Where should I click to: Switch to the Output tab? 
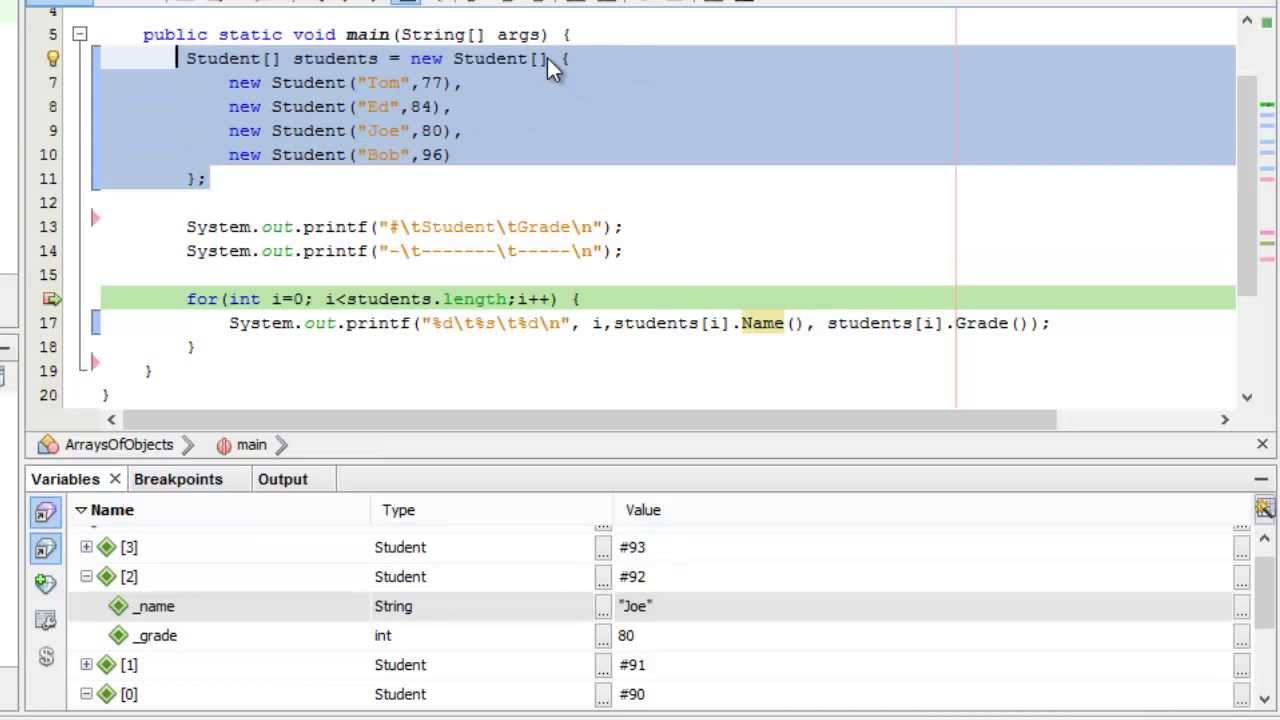point(283,479)
